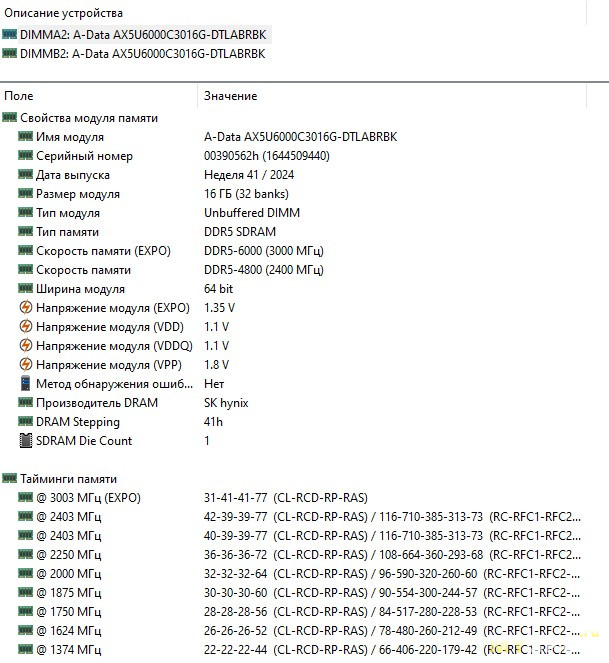Click lightning icon of 'Напряжение модуля (VPP)'
Viewport: 609px width, 663px height.
tap(26, 364)
